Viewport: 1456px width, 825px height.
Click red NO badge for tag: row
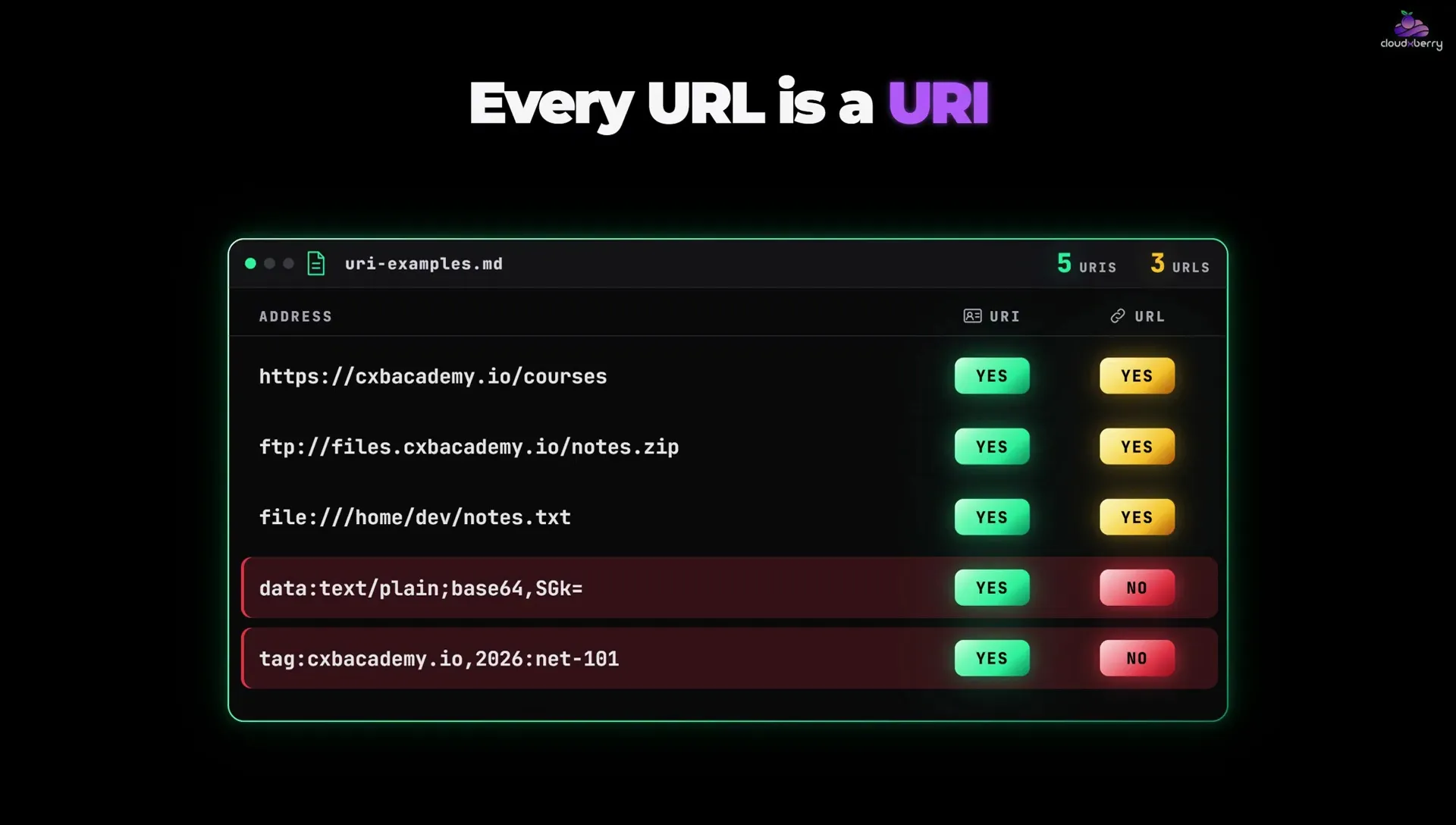1137,657
